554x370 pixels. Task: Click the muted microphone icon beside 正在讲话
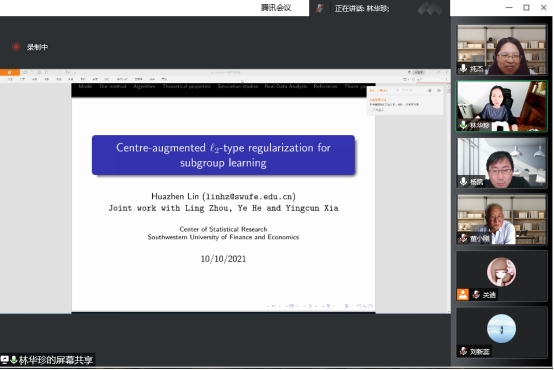(319, 8)
